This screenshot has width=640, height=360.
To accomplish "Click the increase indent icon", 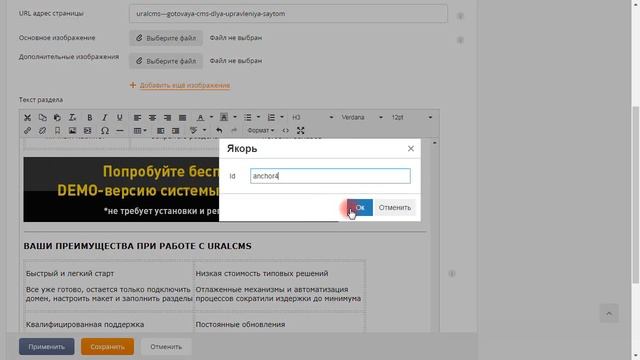I will click(x=176, y=131).
